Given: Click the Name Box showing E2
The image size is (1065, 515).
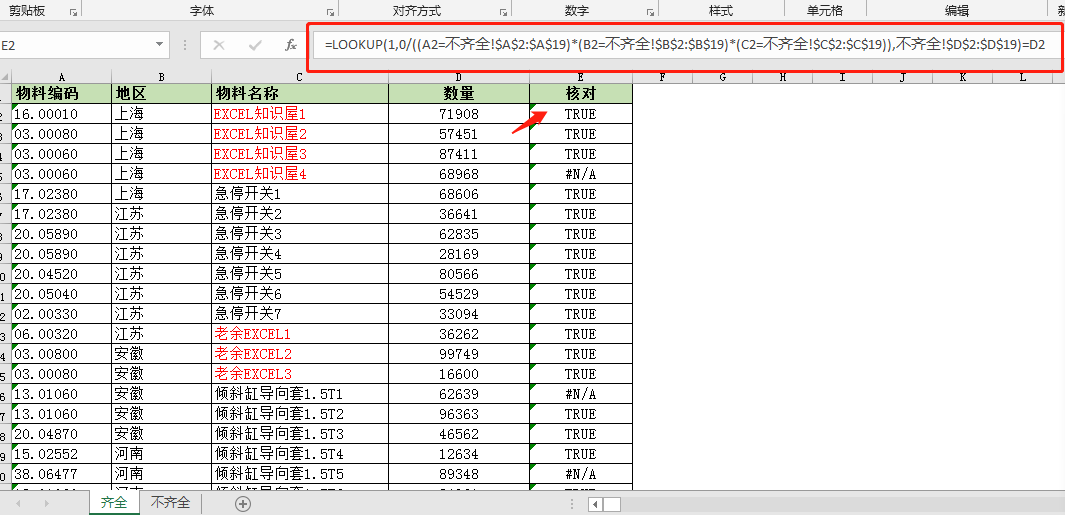Looking at the screenshot, I should (75, 46).
